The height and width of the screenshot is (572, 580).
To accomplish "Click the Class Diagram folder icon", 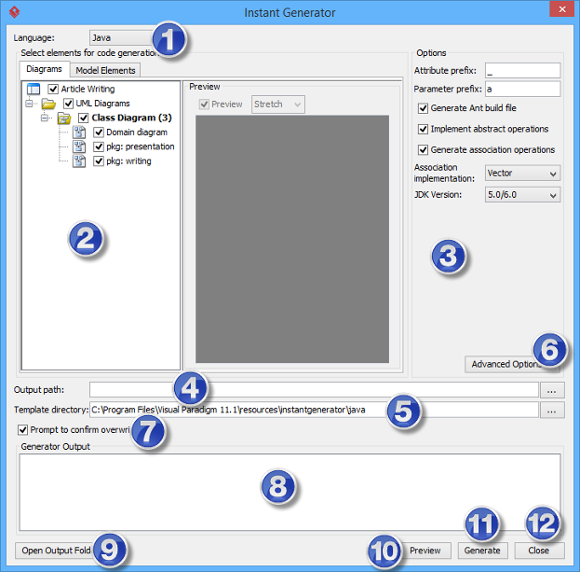I will (x=64, y=118).
